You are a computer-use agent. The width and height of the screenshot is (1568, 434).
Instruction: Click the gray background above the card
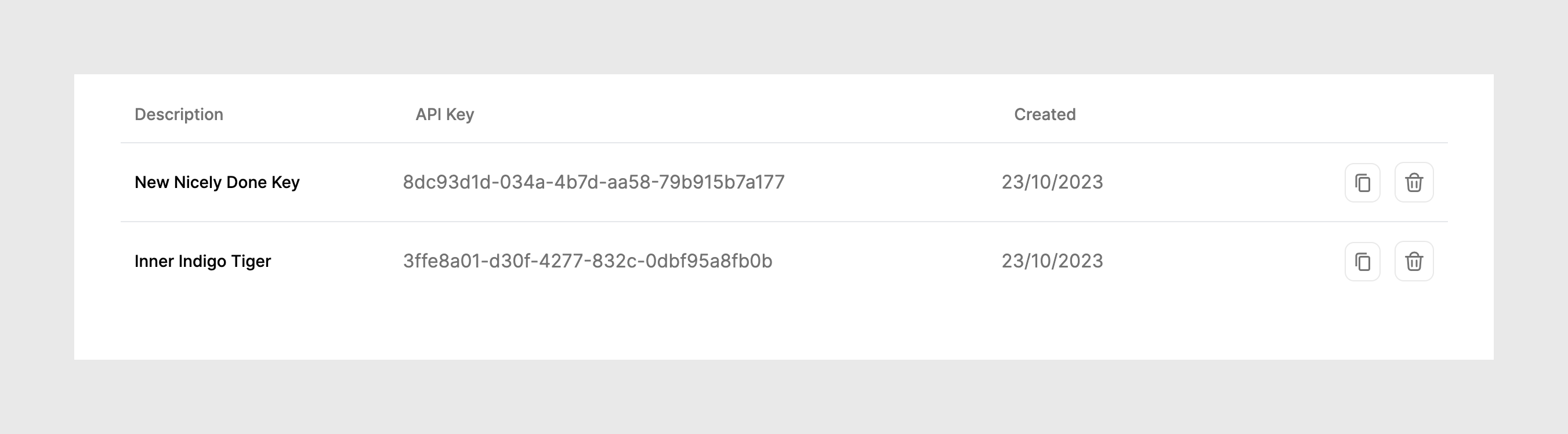[x=784, y=37]
